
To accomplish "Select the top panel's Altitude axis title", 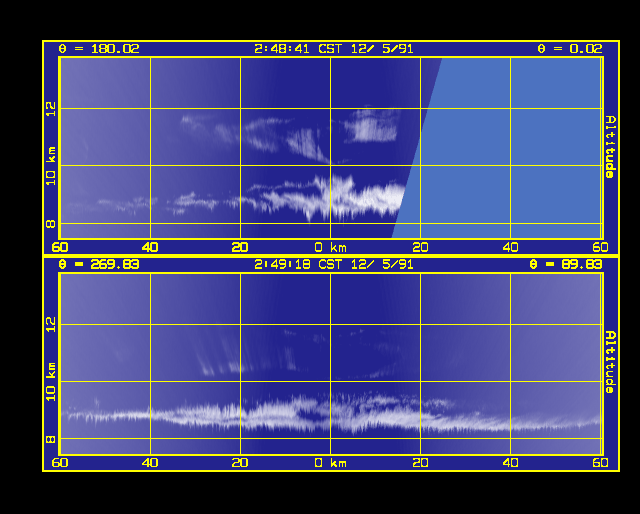I will point(610,147).
